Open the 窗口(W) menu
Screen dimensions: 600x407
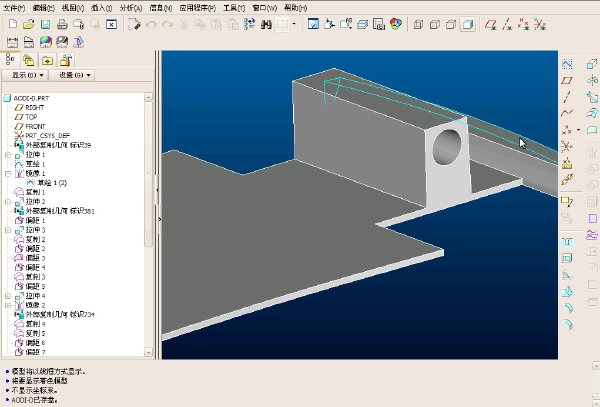tap(264, 8)
